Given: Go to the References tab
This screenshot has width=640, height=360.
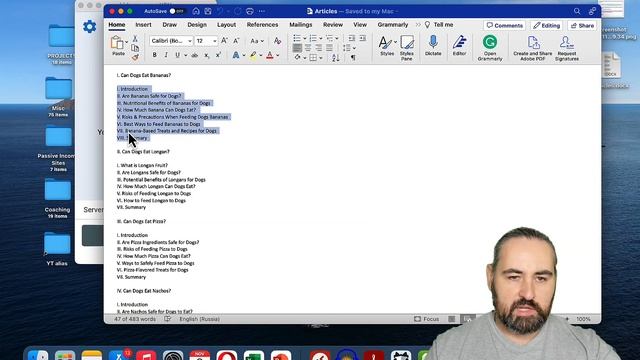Looking at the screenshot, I should click(262, 25).
